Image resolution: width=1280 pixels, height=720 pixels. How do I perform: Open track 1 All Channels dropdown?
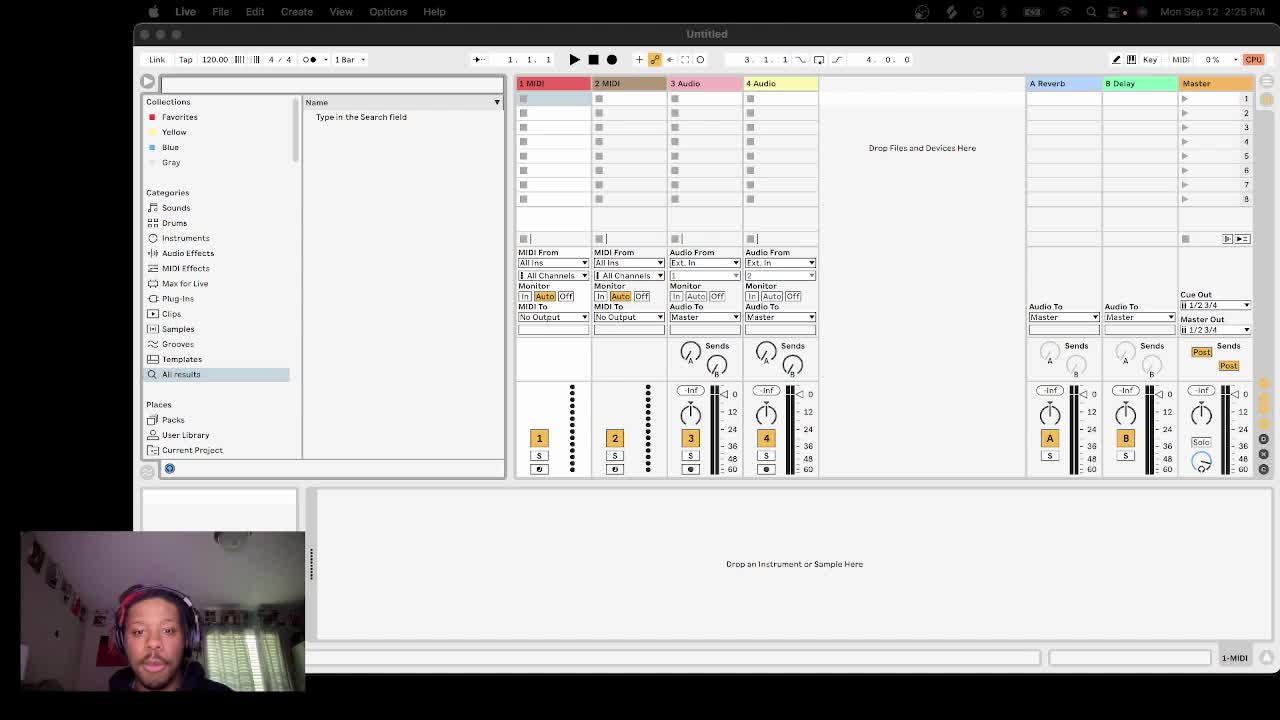tap(553, 275)
